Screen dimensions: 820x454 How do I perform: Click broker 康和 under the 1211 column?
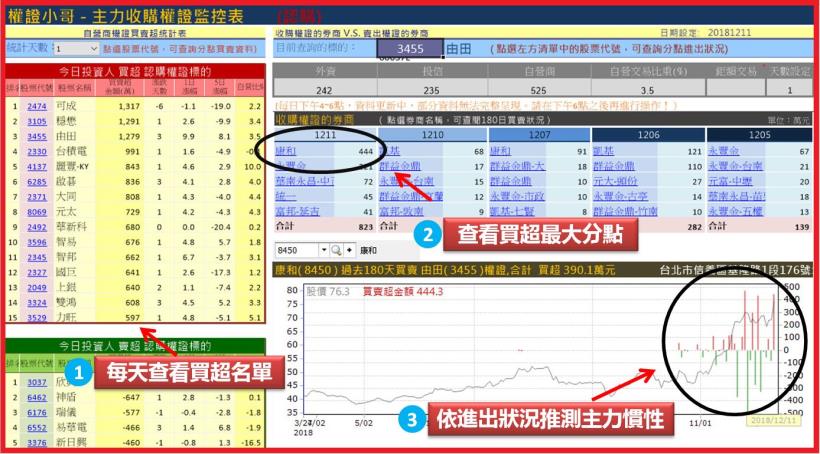tap(286, 152)
